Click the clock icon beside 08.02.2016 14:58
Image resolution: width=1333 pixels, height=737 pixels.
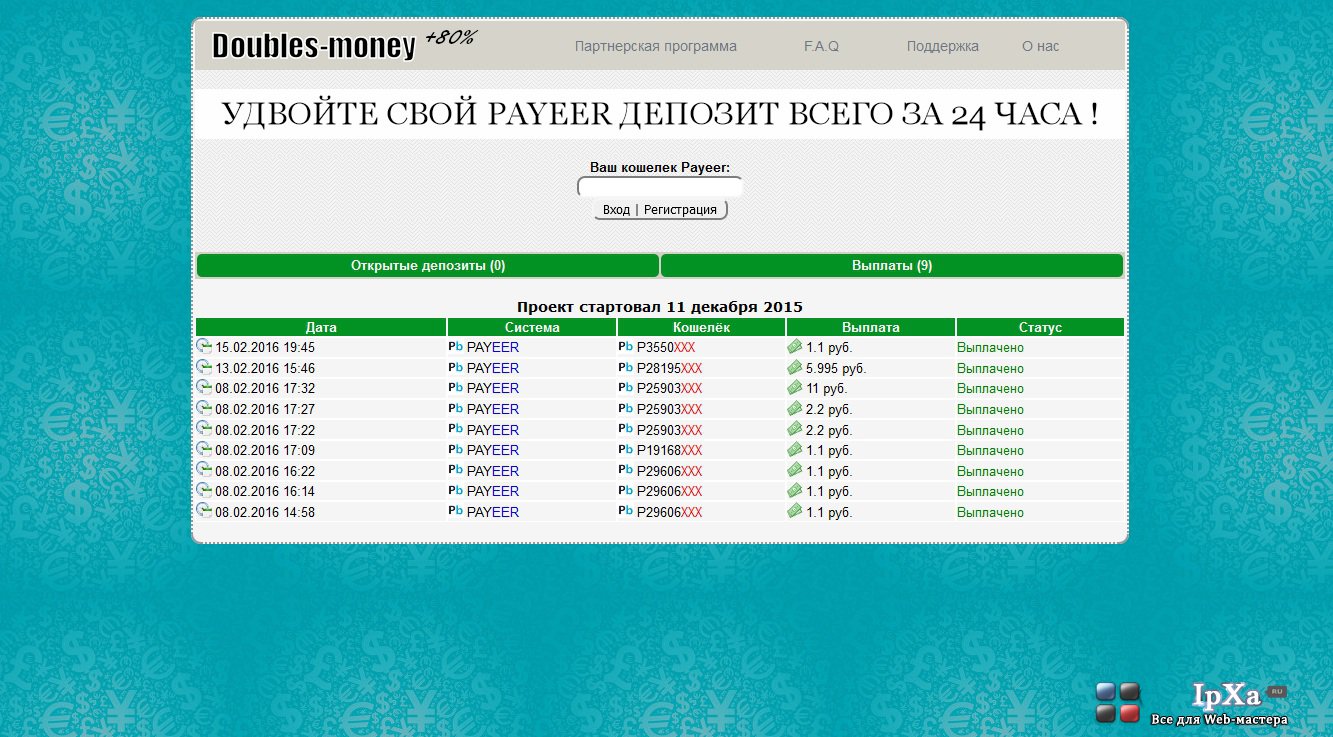(204, 510)
